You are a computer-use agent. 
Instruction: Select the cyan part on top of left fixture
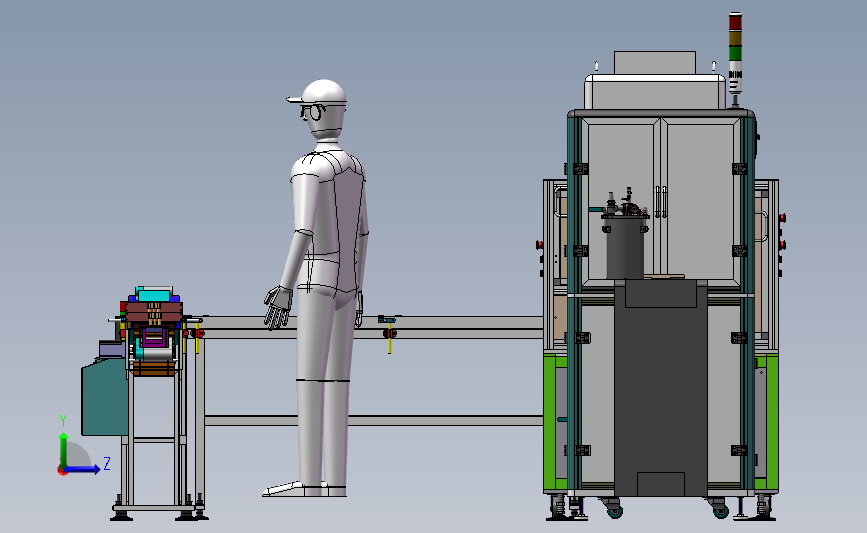coord(154,294)
